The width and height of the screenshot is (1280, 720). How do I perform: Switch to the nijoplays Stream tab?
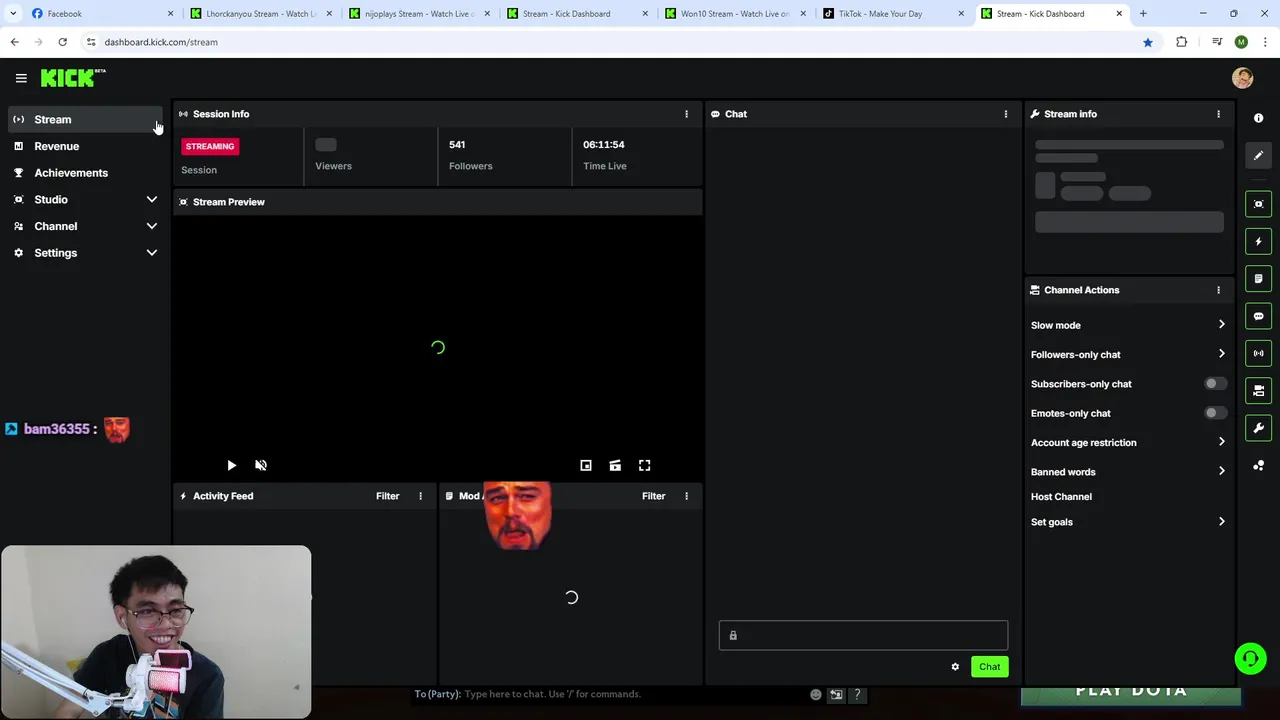pyautogui.click(x=418, y=14)
